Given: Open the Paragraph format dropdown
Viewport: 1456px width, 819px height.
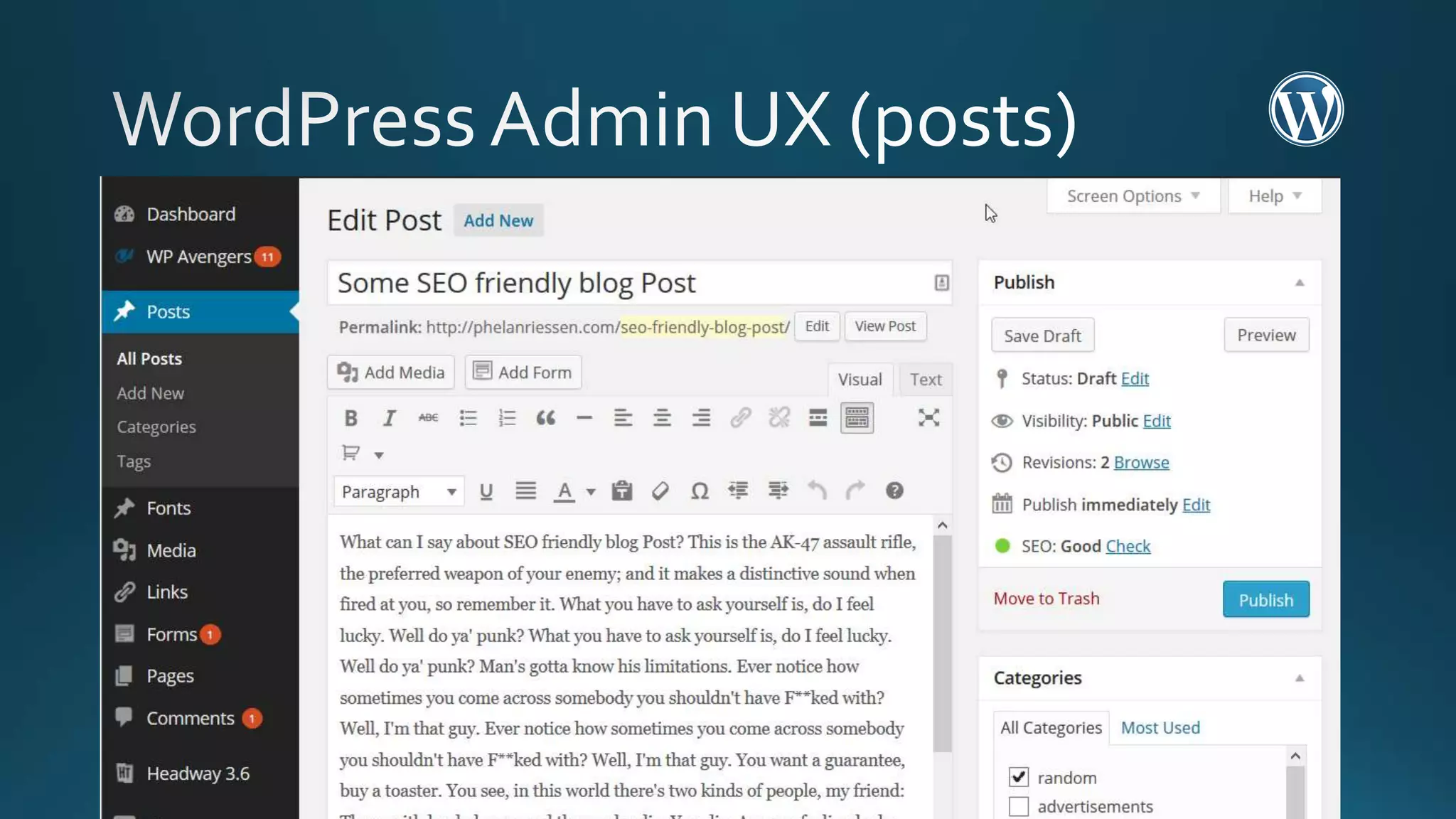Looking at the screenshot, I should 398,492.
